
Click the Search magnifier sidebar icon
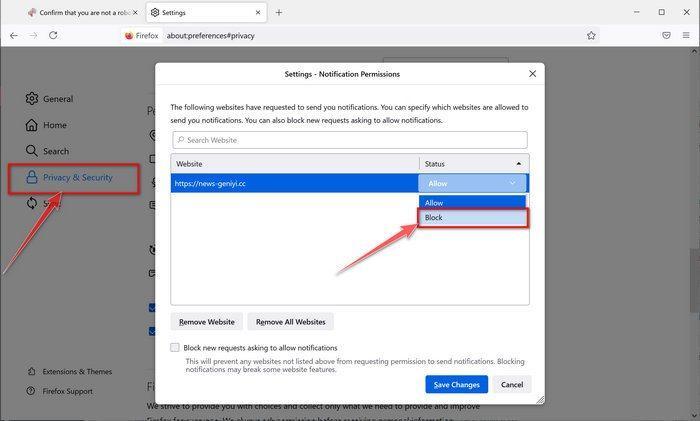click(32, 151)
